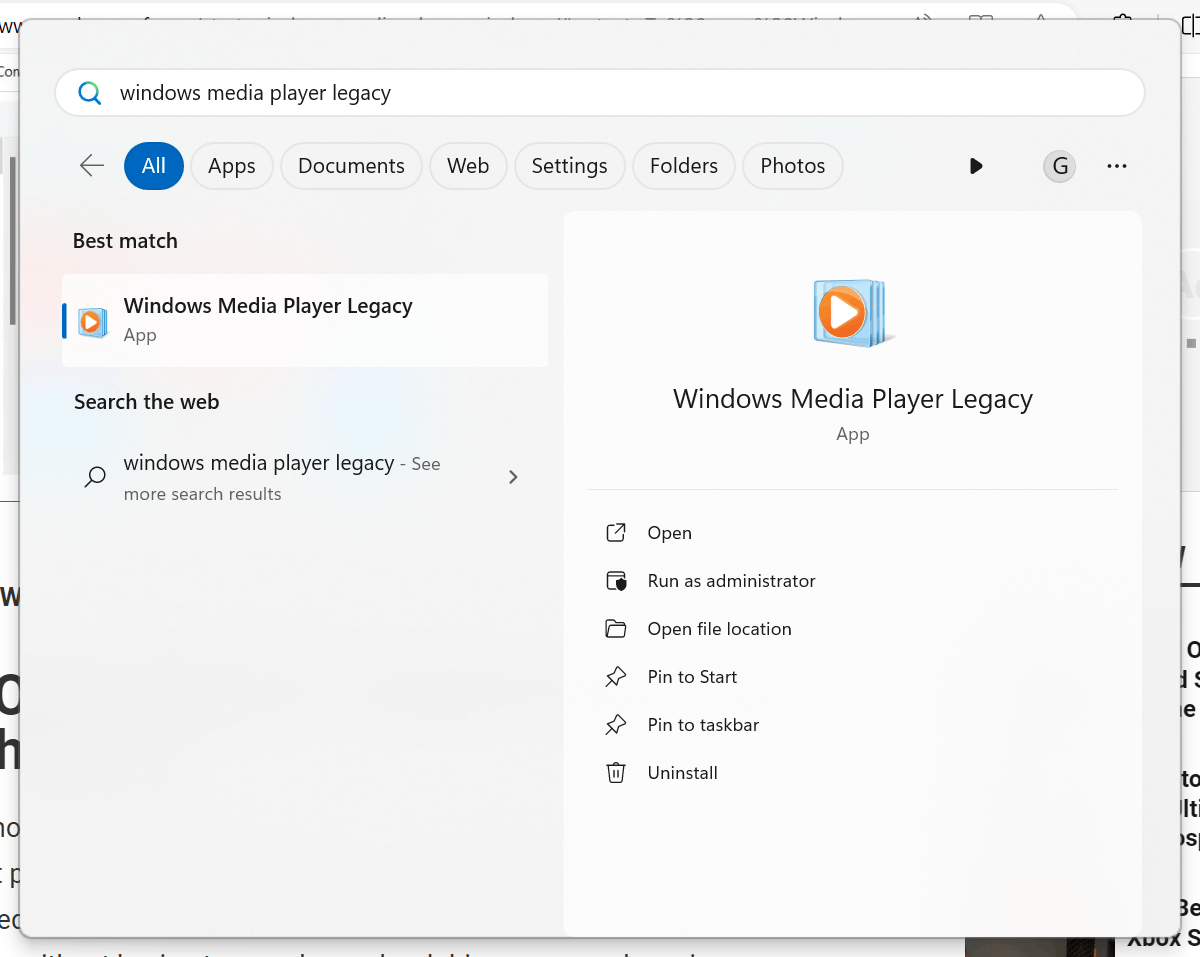Open web results for 'windows media player legacy'
The height and width of the screenshot is (957, 1200).
click(305, 477)
